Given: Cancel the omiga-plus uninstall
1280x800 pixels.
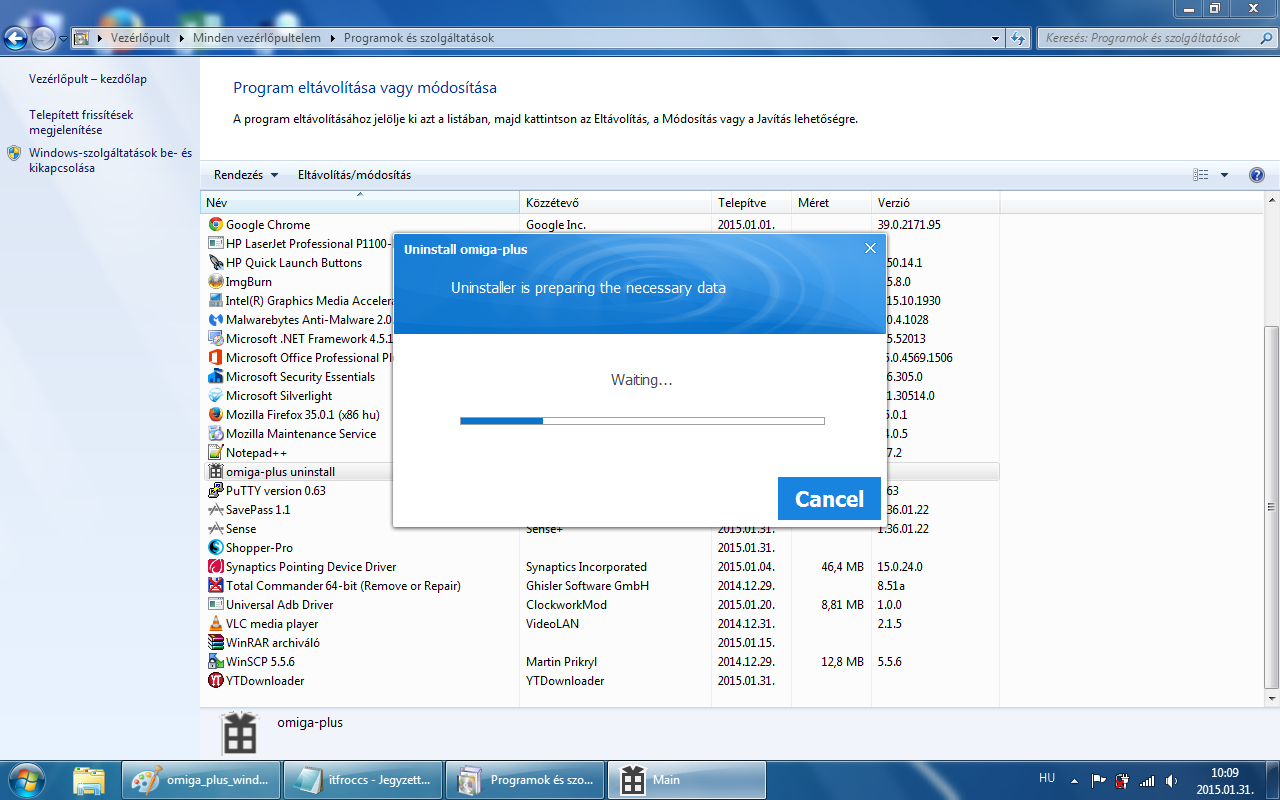Looking at the screenshot, I should coord(828,499).
